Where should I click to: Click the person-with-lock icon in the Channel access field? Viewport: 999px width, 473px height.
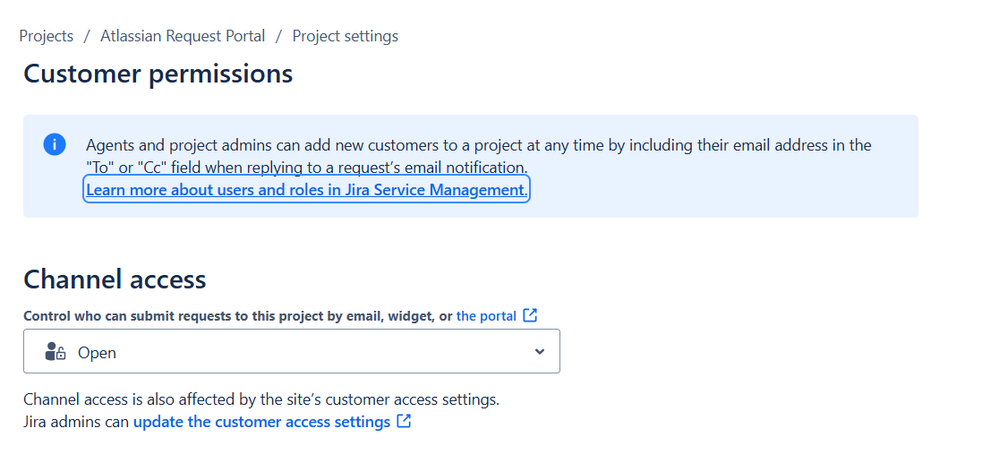point(56,352)
